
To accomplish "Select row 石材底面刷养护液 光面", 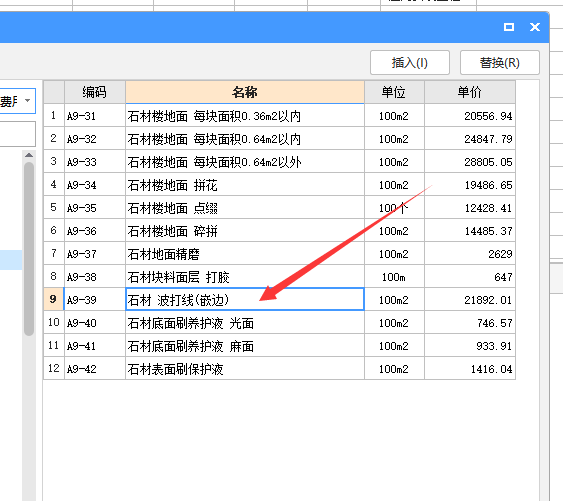I will (245, 323).
